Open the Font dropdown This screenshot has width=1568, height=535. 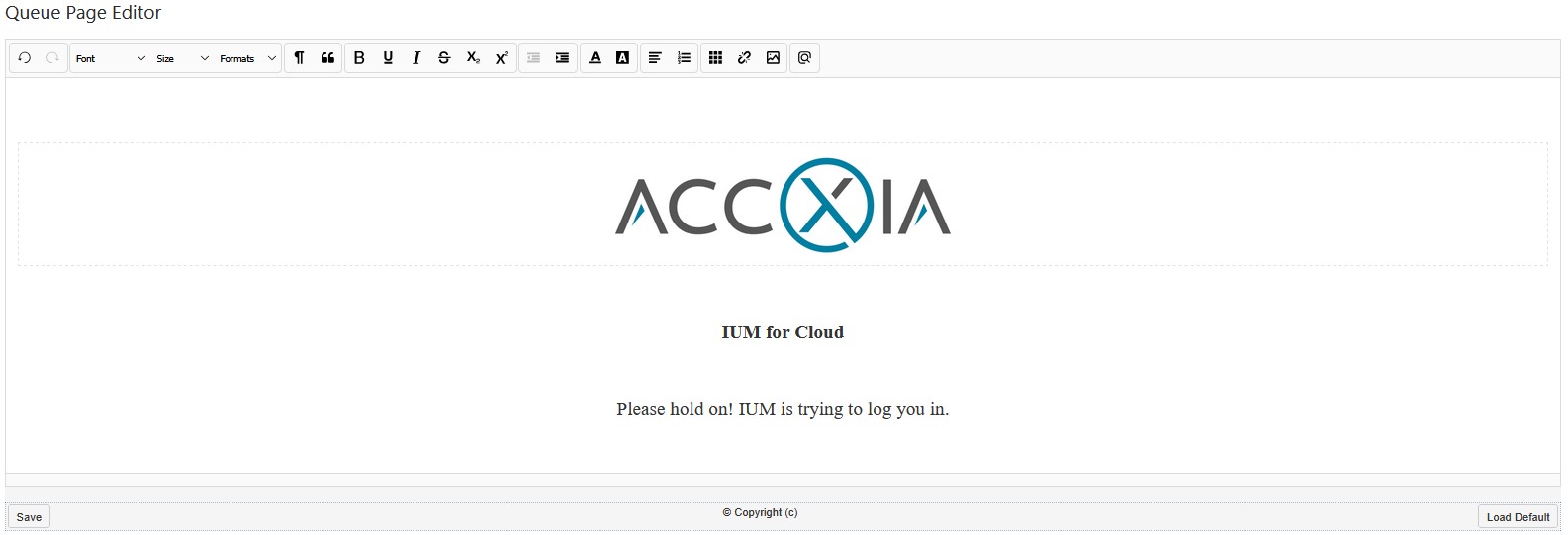111,58
